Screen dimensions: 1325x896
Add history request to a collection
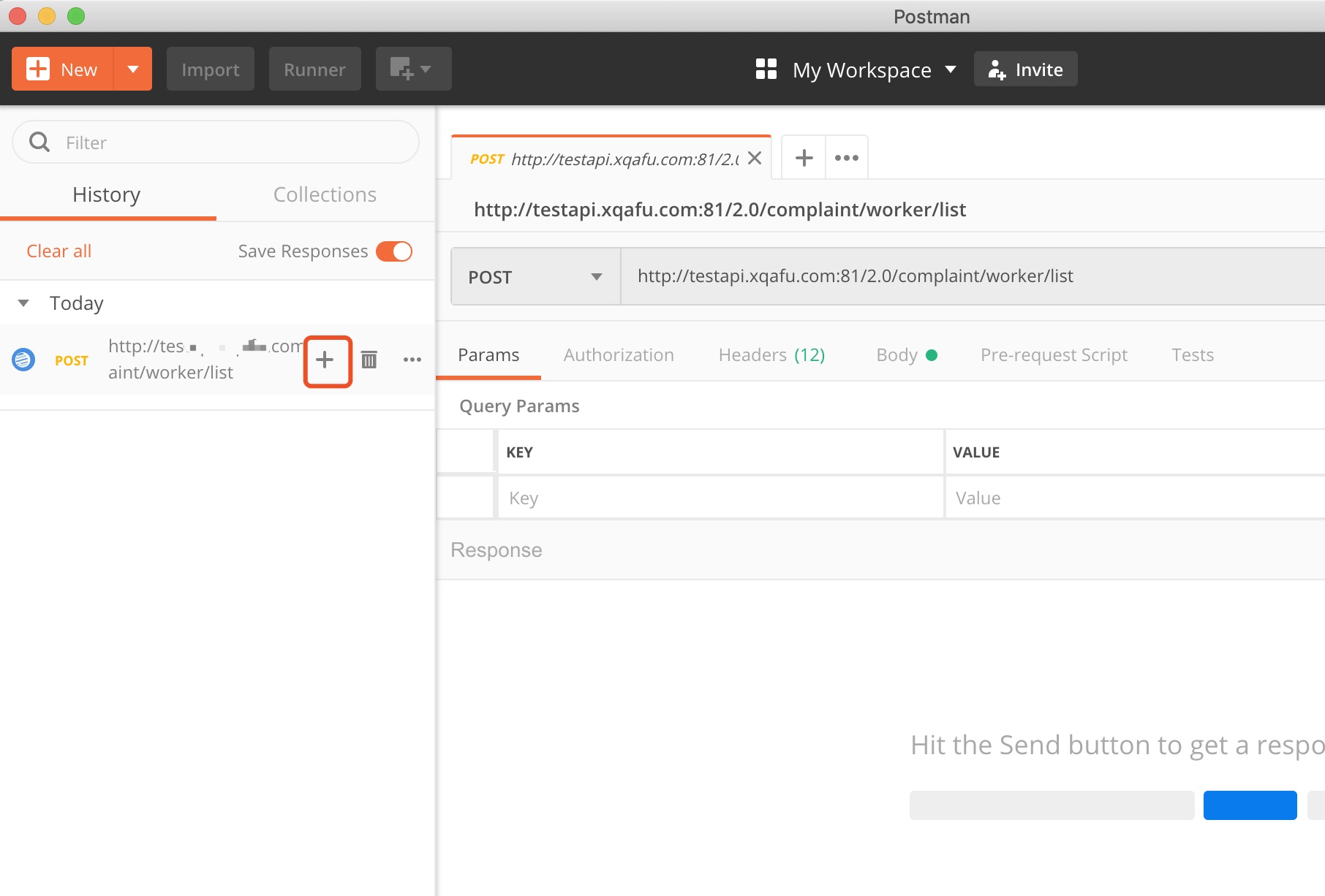point(325,360)
